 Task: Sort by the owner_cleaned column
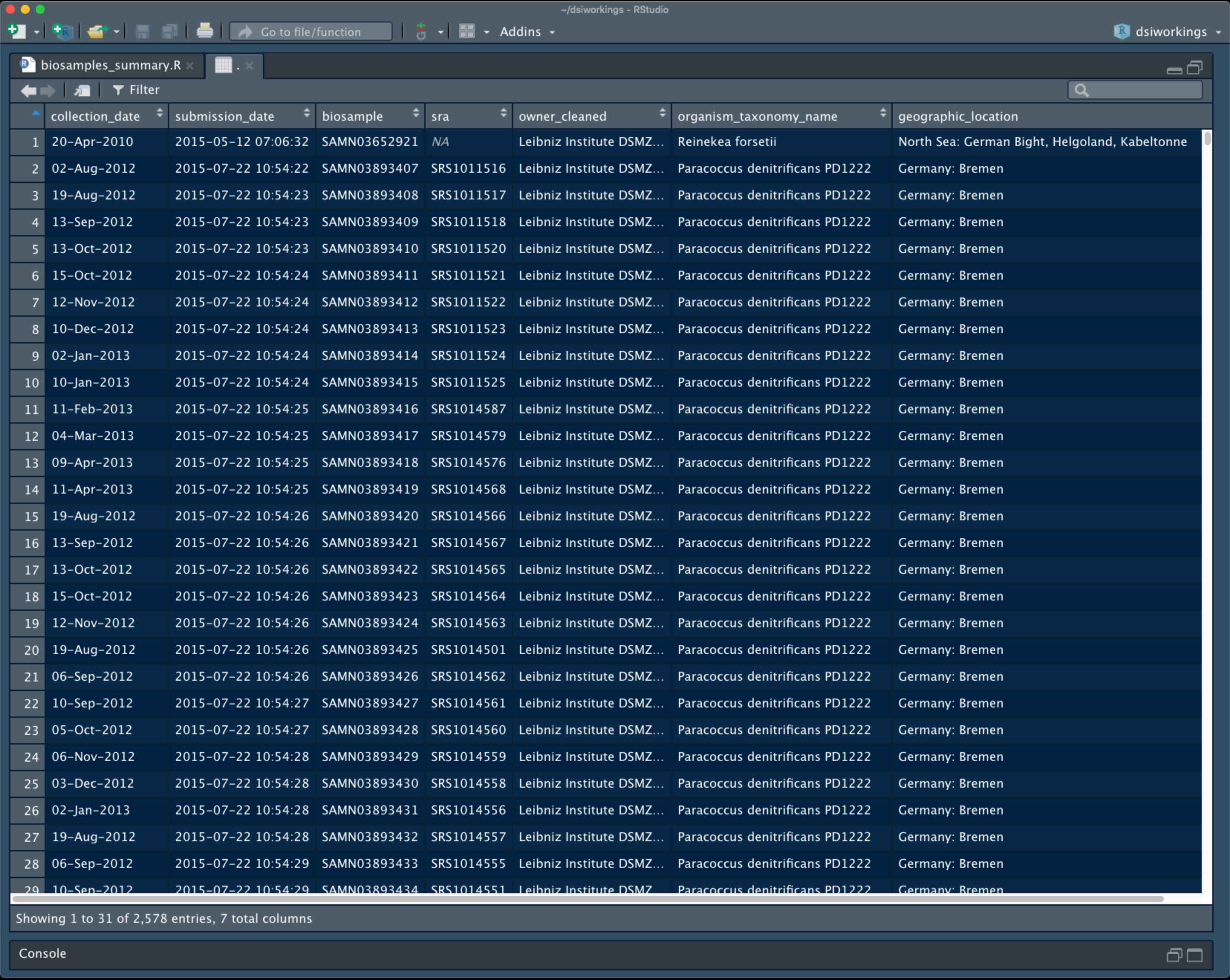click(x=592, y=116)
